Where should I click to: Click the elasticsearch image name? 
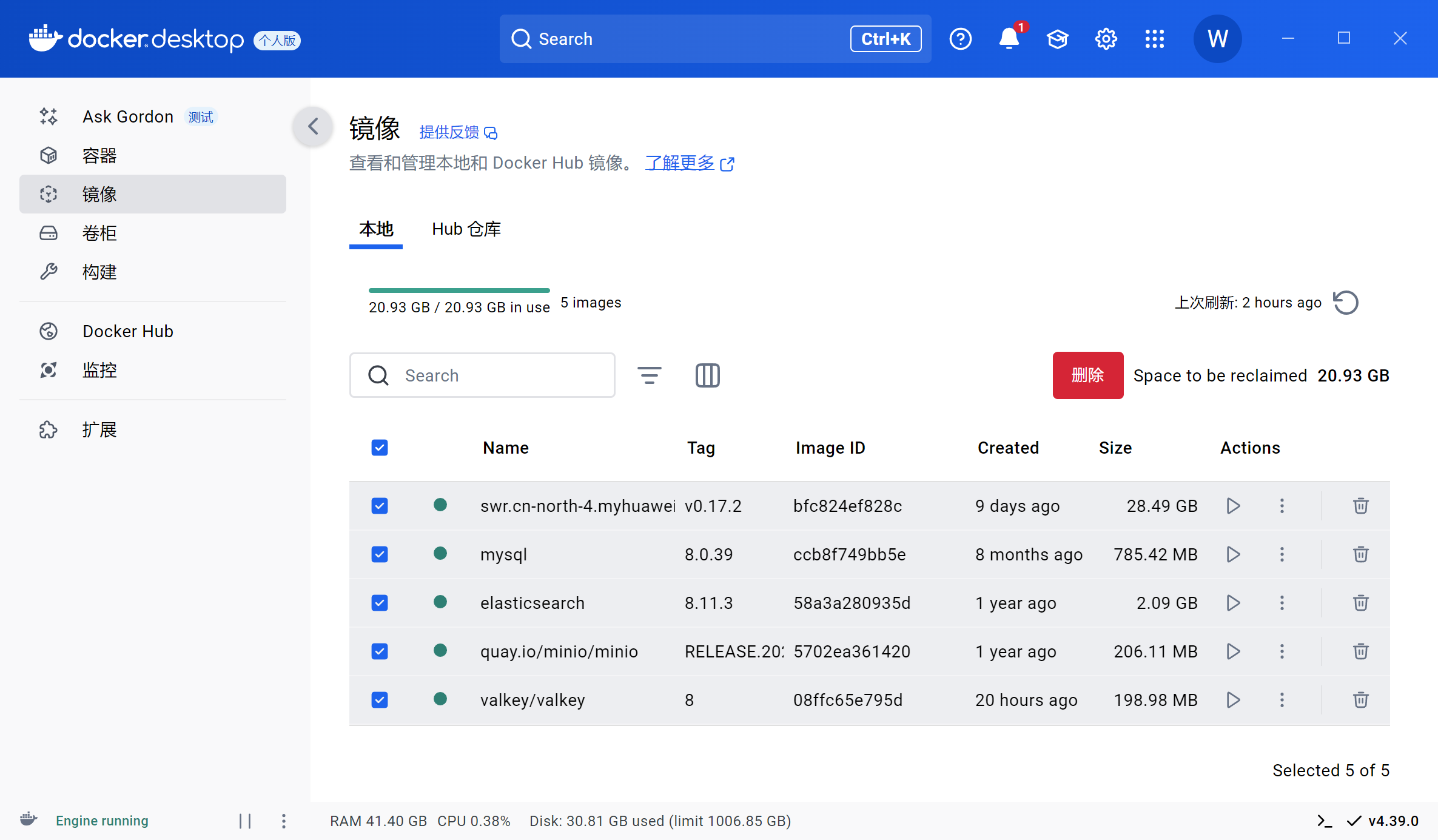click(x=533, y=603)
